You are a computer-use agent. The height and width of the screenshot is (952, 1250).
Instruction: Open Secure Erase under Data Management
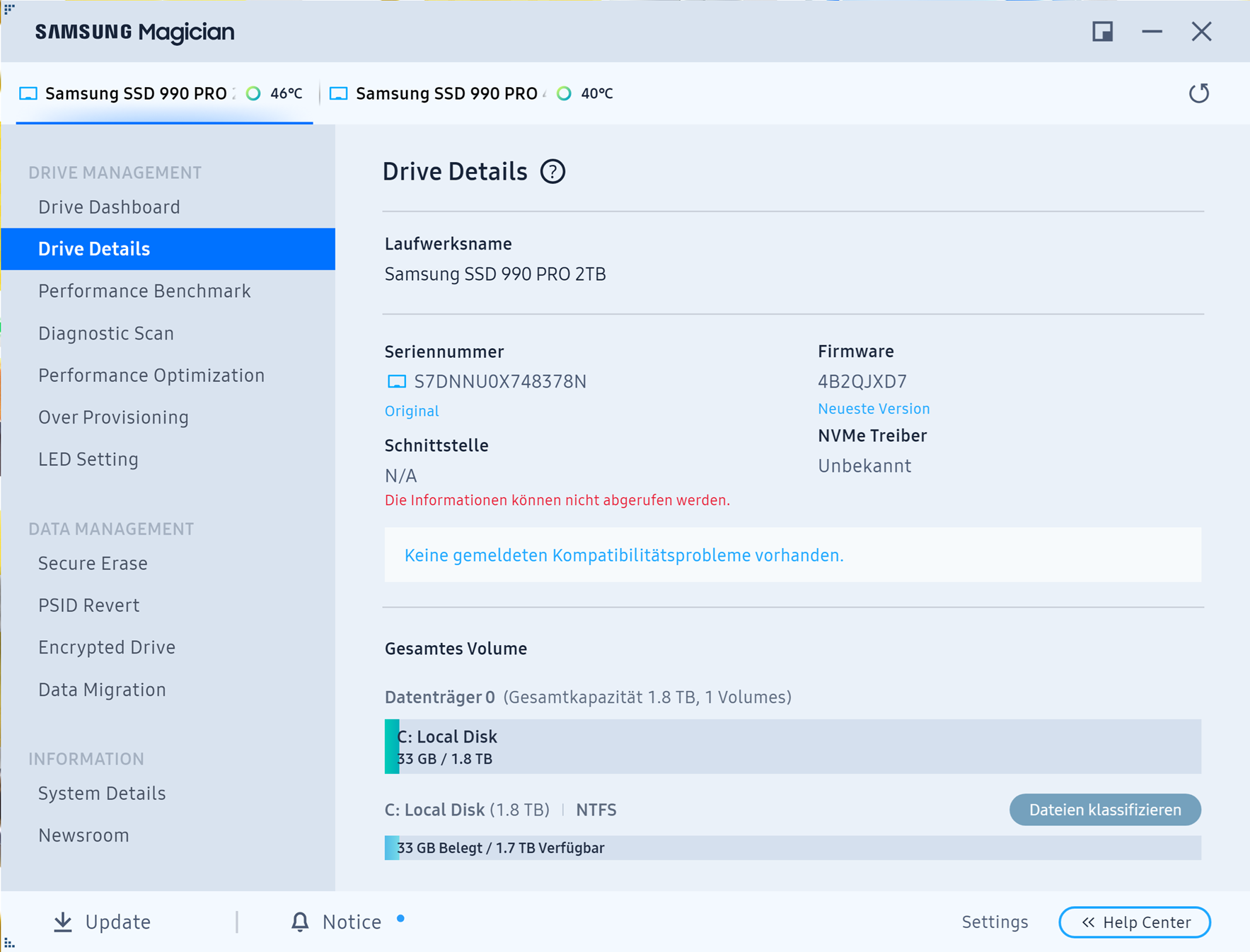coord(93,564)
